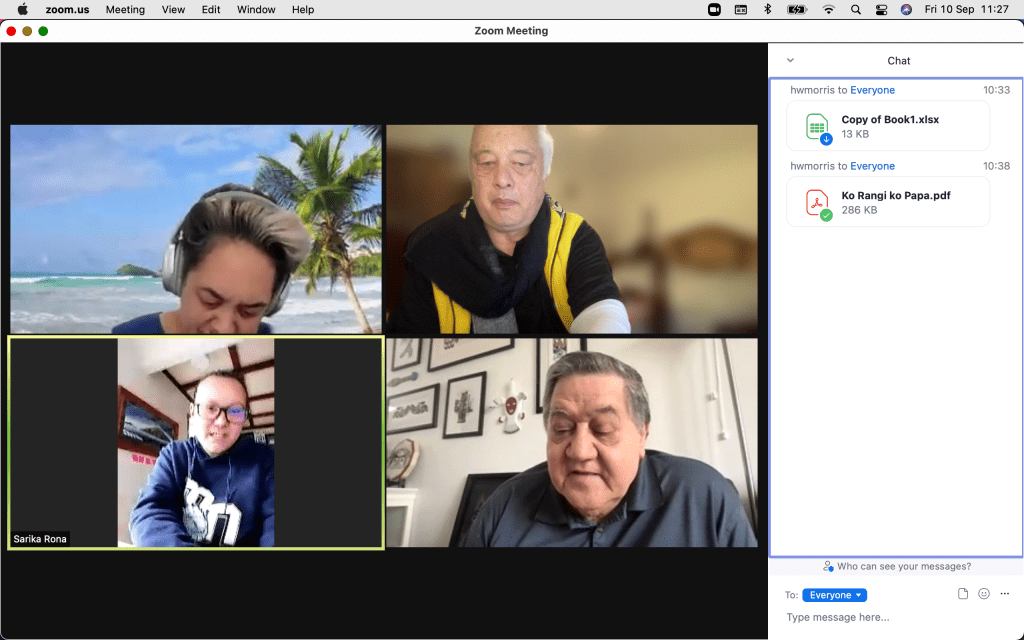Click 'Who can see your messages?' link

tap(902, 566)
